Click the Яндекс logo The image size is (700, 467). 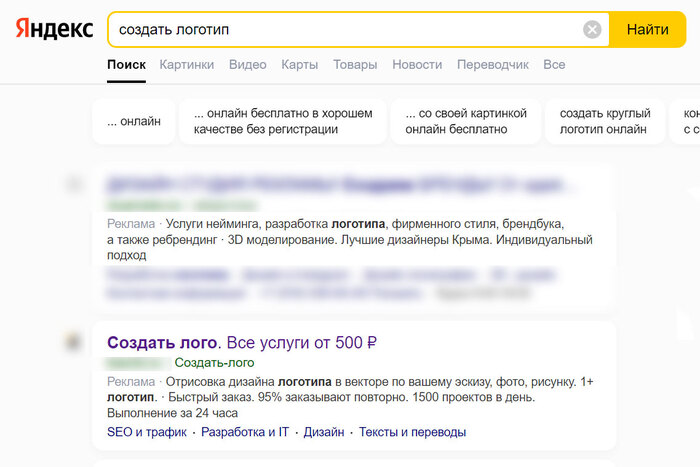[54, 28]
